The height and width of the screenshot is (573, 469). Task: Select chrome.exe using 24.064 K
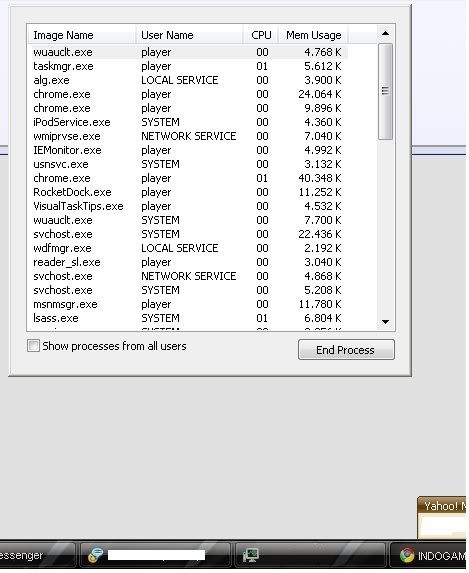point(188,94)
